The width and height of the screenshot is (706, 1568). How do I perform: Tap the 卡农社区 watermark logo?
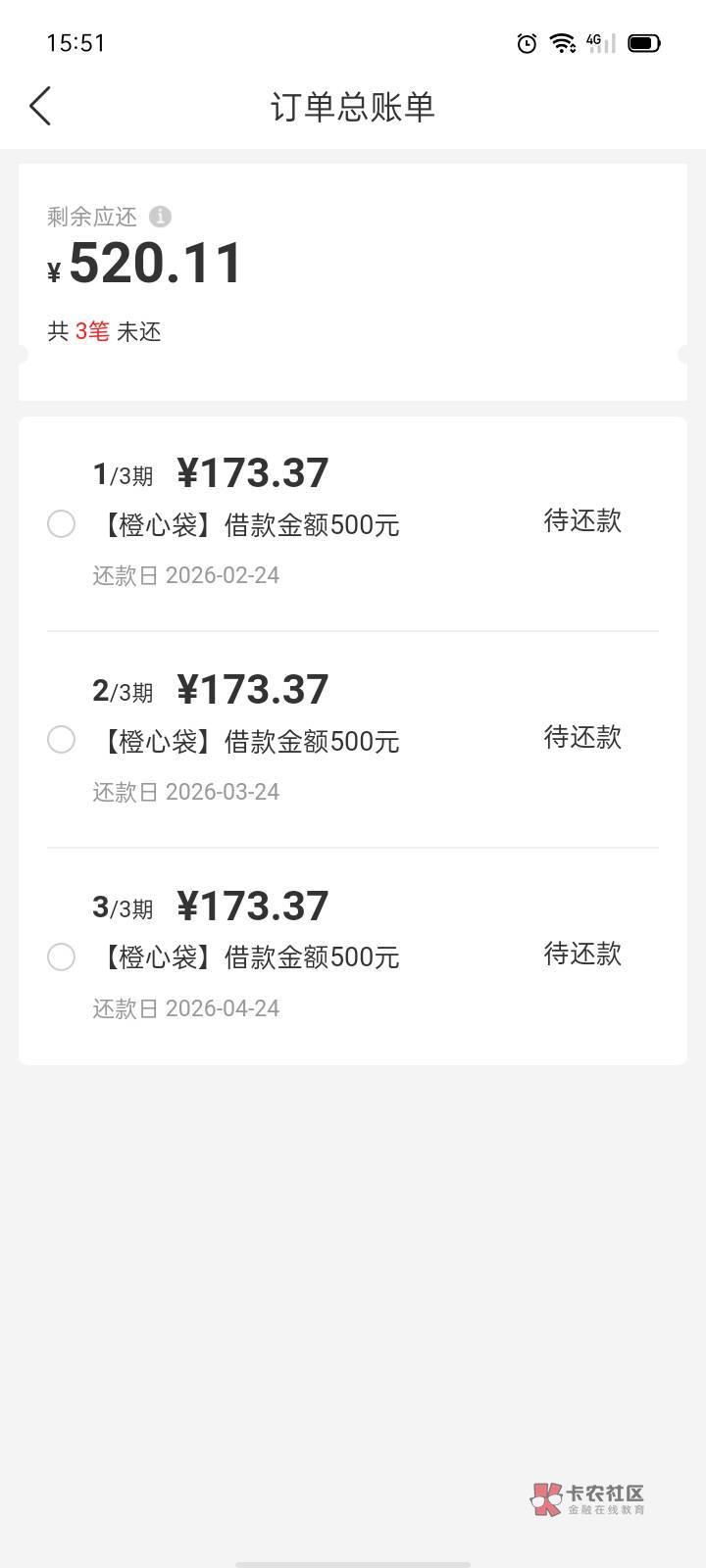tap(587, 1498)
